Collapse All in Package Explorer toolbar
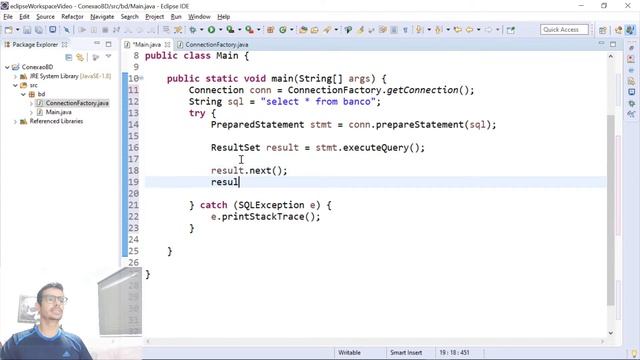Viewport: 640px width, 360px height. click(x=69, y=58)
